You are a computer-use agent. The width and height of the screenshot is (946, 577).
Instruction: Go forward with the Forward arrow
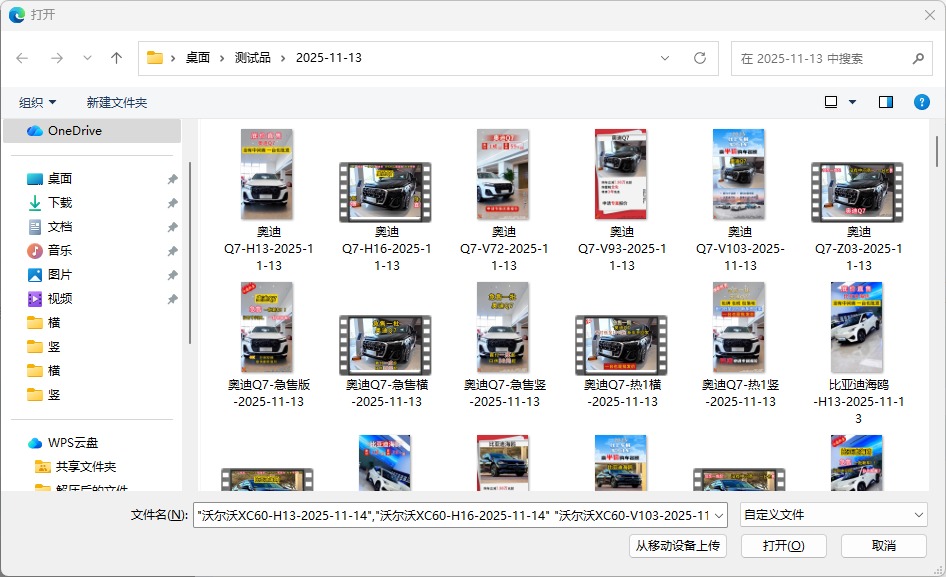coord(57,58)
